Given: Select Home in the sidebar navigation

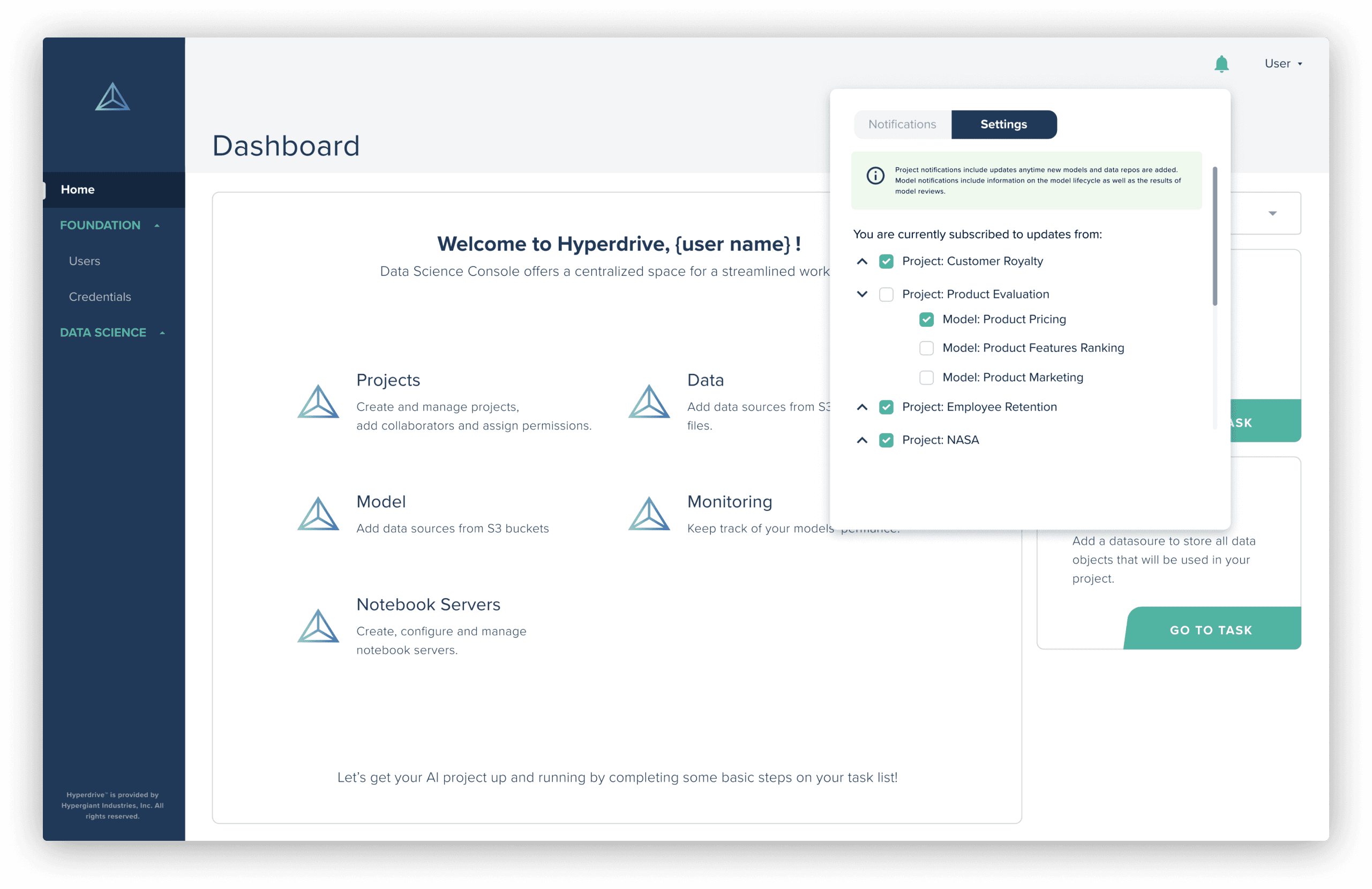Looking at the screenshot, I should [77, 189].
